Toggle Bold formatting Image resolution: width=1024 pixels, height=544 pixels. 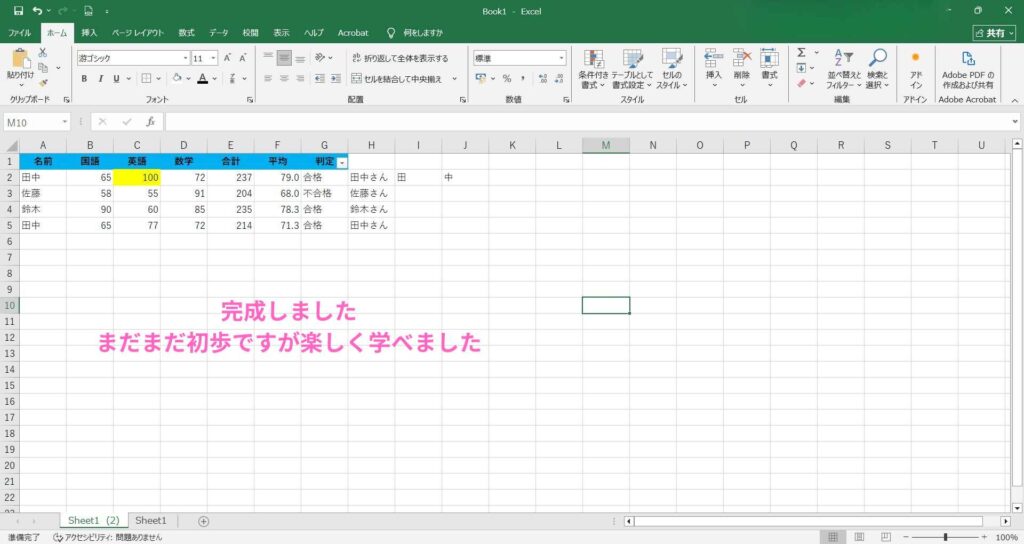[x=84, y=78]
